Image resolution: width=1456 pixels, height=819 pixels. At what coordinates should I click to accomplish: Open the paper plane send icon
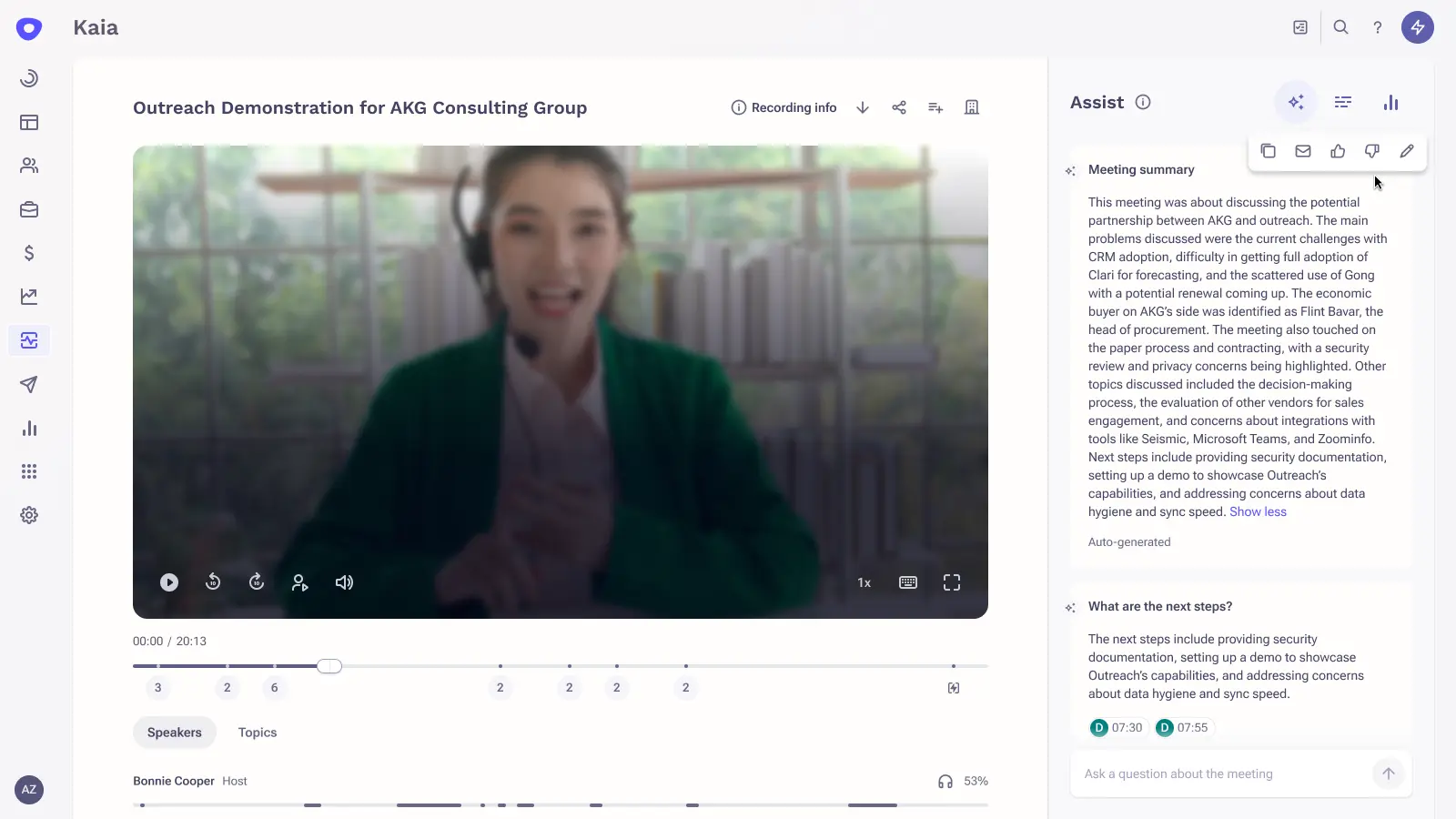(29, 384)
